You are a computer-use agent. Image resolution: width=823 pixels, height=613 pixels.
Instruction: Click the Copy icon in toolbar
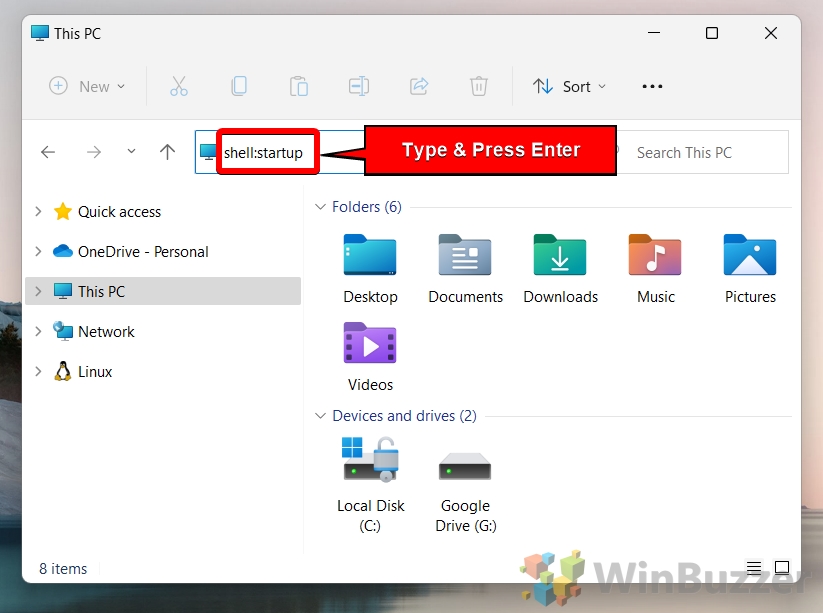tap(239, 86)
